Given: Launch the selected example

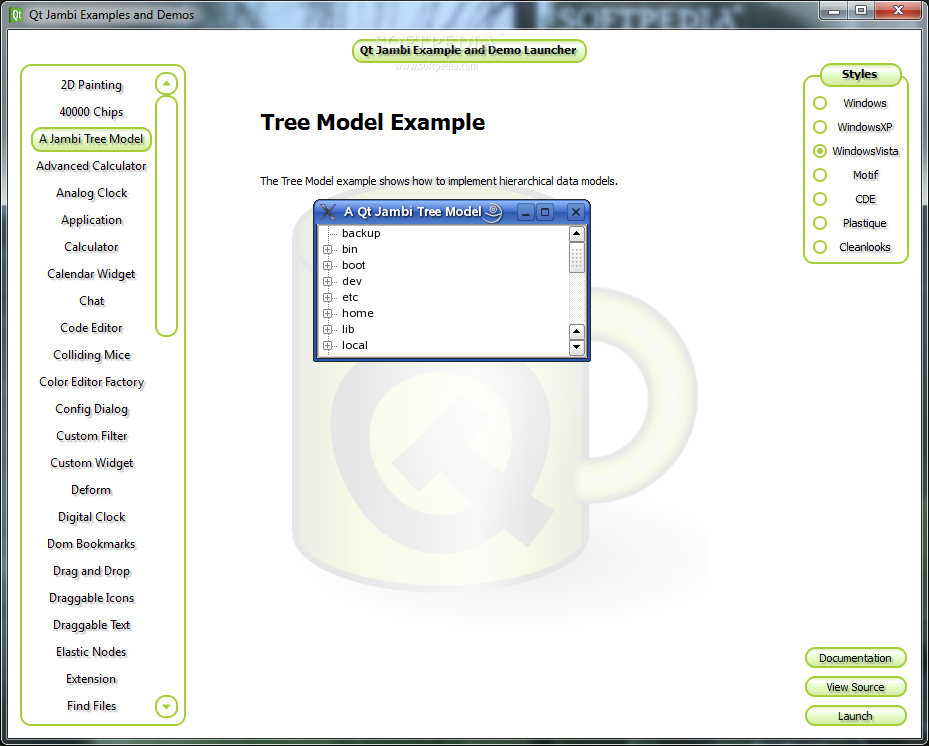Looking at the screenshot, I should tap(856, 716).
